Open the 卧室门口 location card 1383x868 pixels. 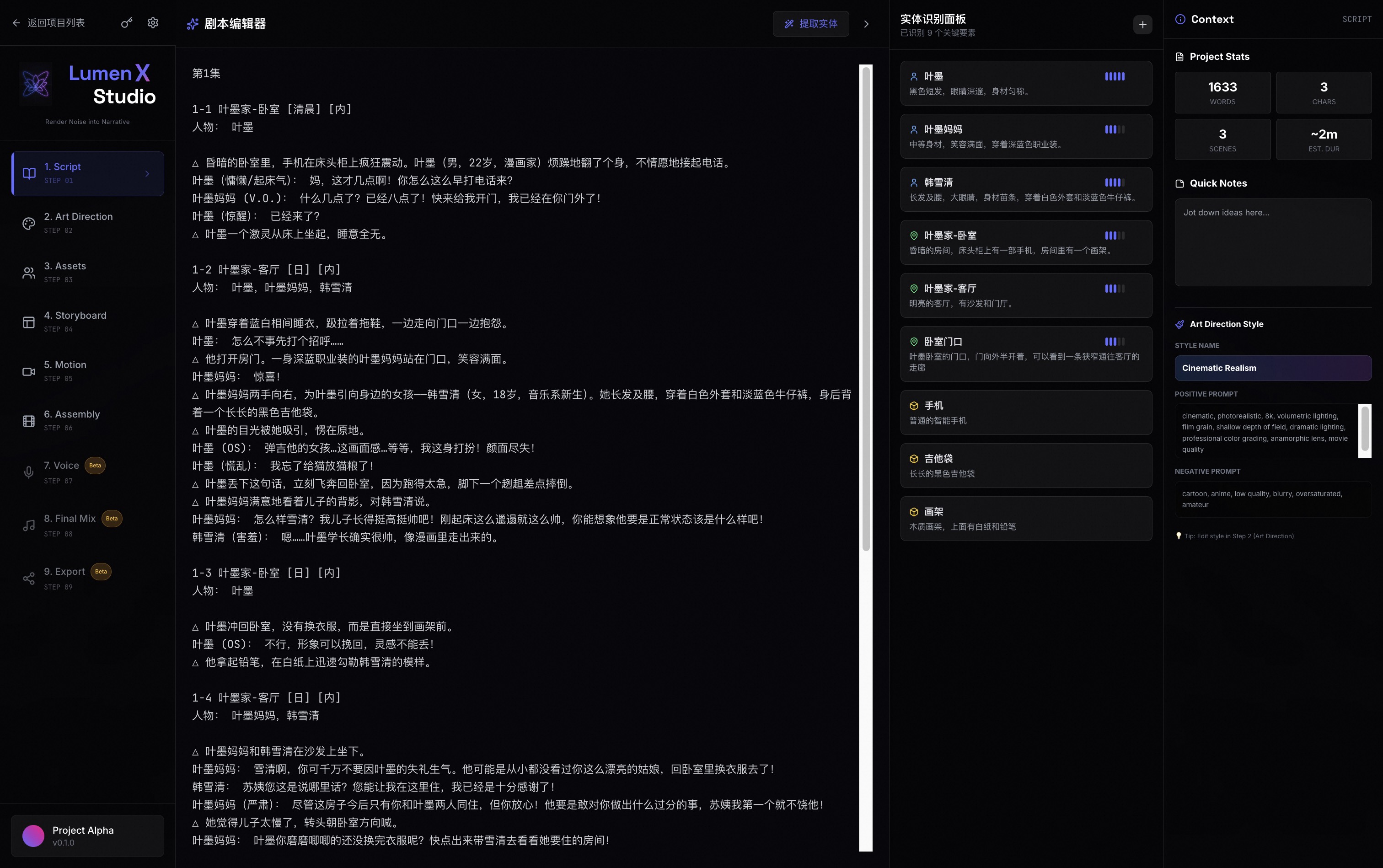coord(1026,354)
